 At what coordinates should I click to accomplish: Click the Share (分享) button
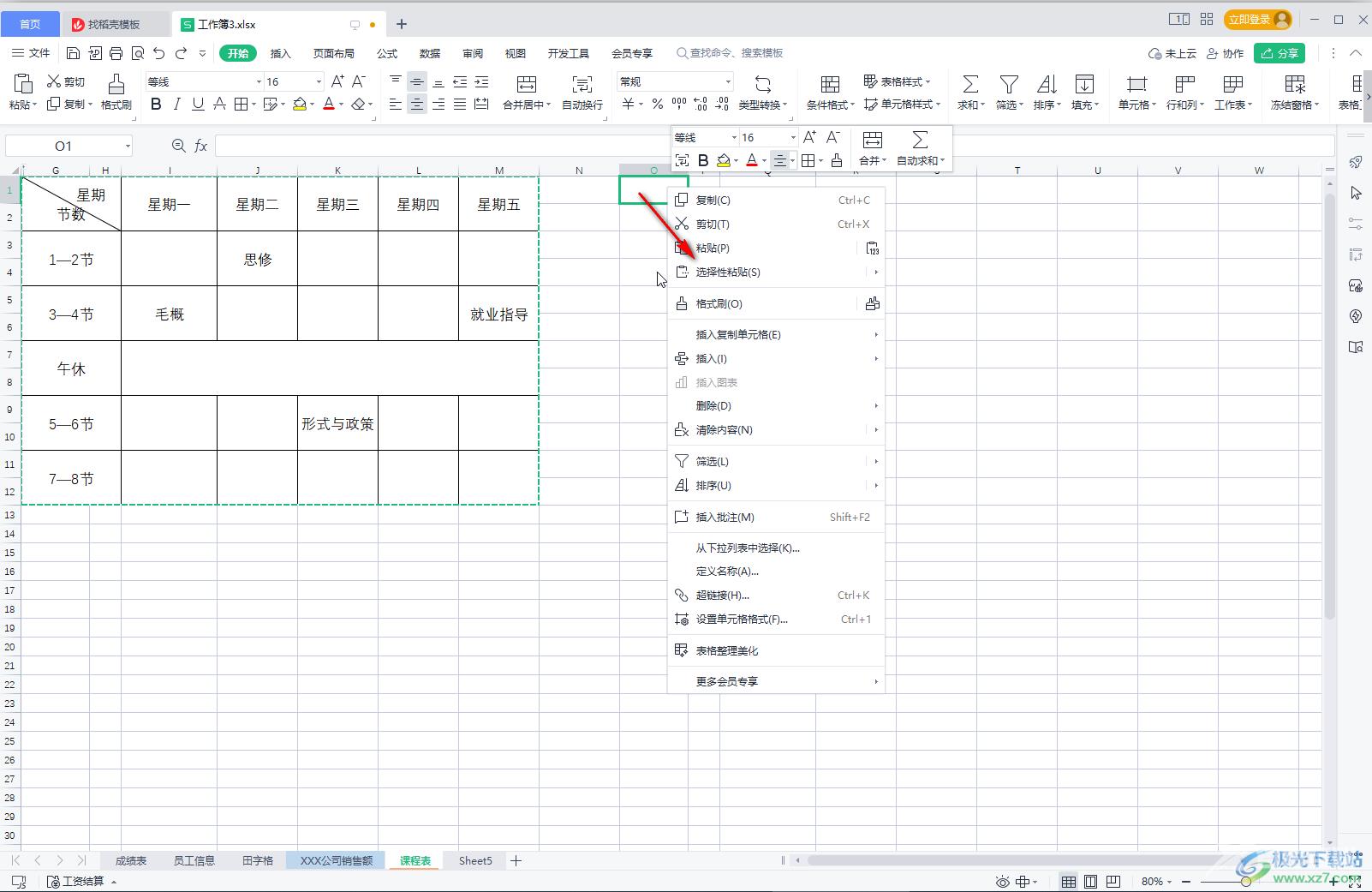tap(1280, 53)
